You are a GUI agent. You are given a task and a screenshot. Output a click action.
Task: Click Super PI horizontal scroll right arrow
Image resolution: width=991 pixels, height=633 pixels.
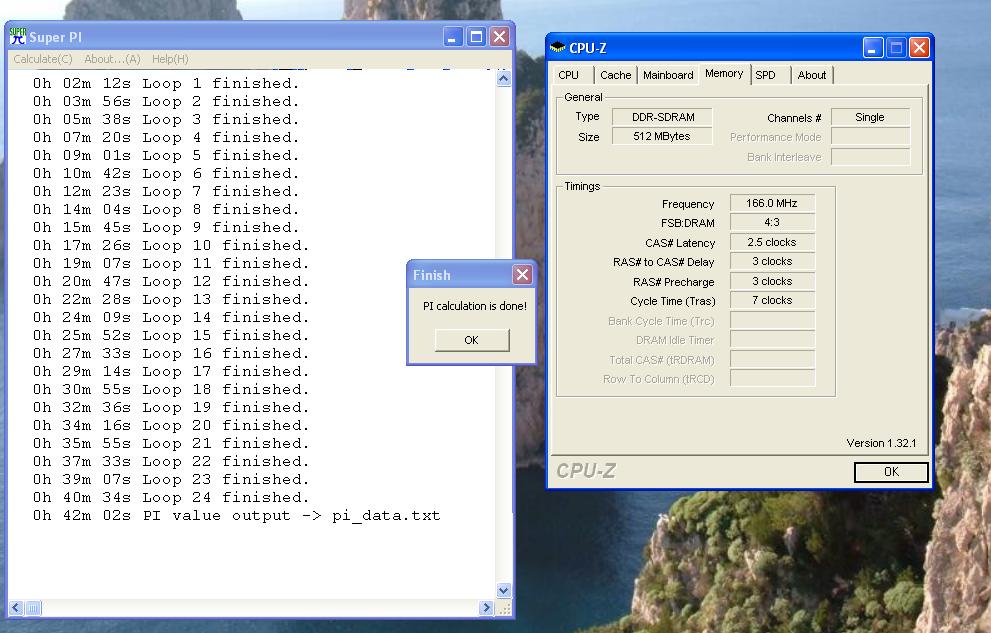point(486,608)
